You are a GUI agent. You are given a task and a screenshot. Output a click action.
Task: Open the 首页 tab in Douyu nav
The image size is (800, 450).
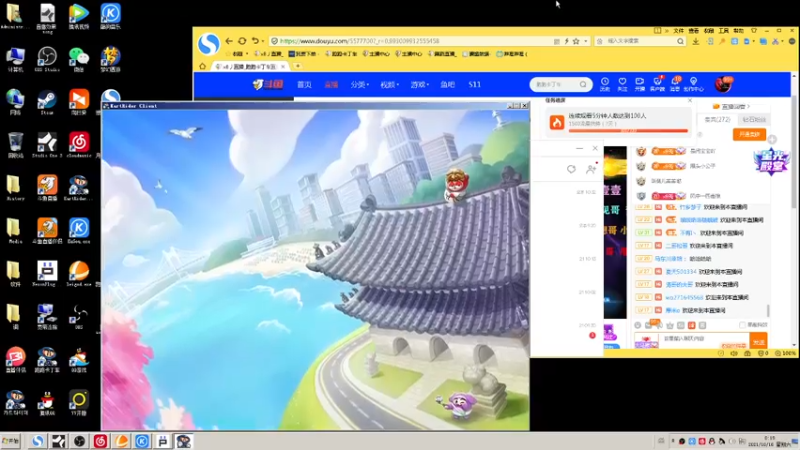coord(304,85)
